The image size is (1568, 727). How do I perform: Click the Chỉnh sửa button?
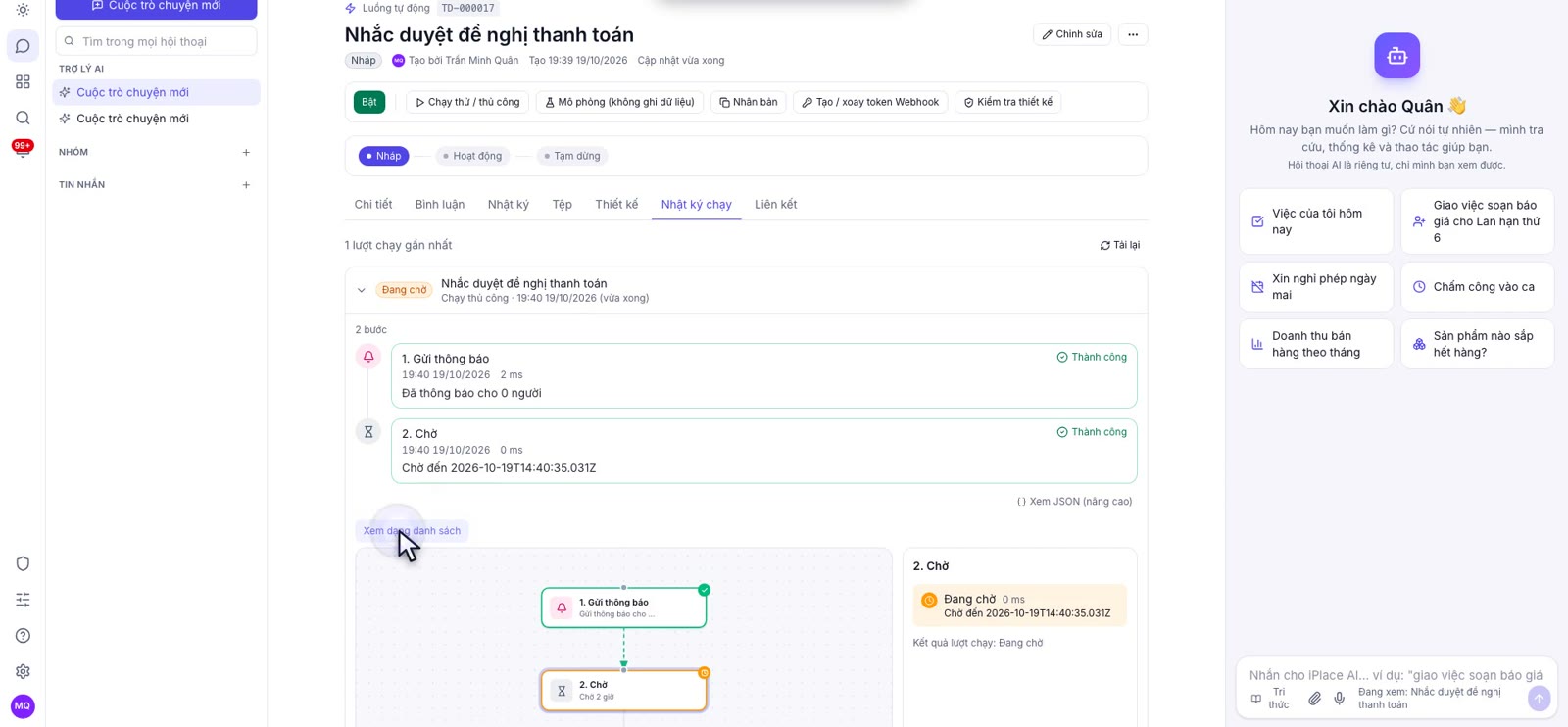click(1072, 34)
